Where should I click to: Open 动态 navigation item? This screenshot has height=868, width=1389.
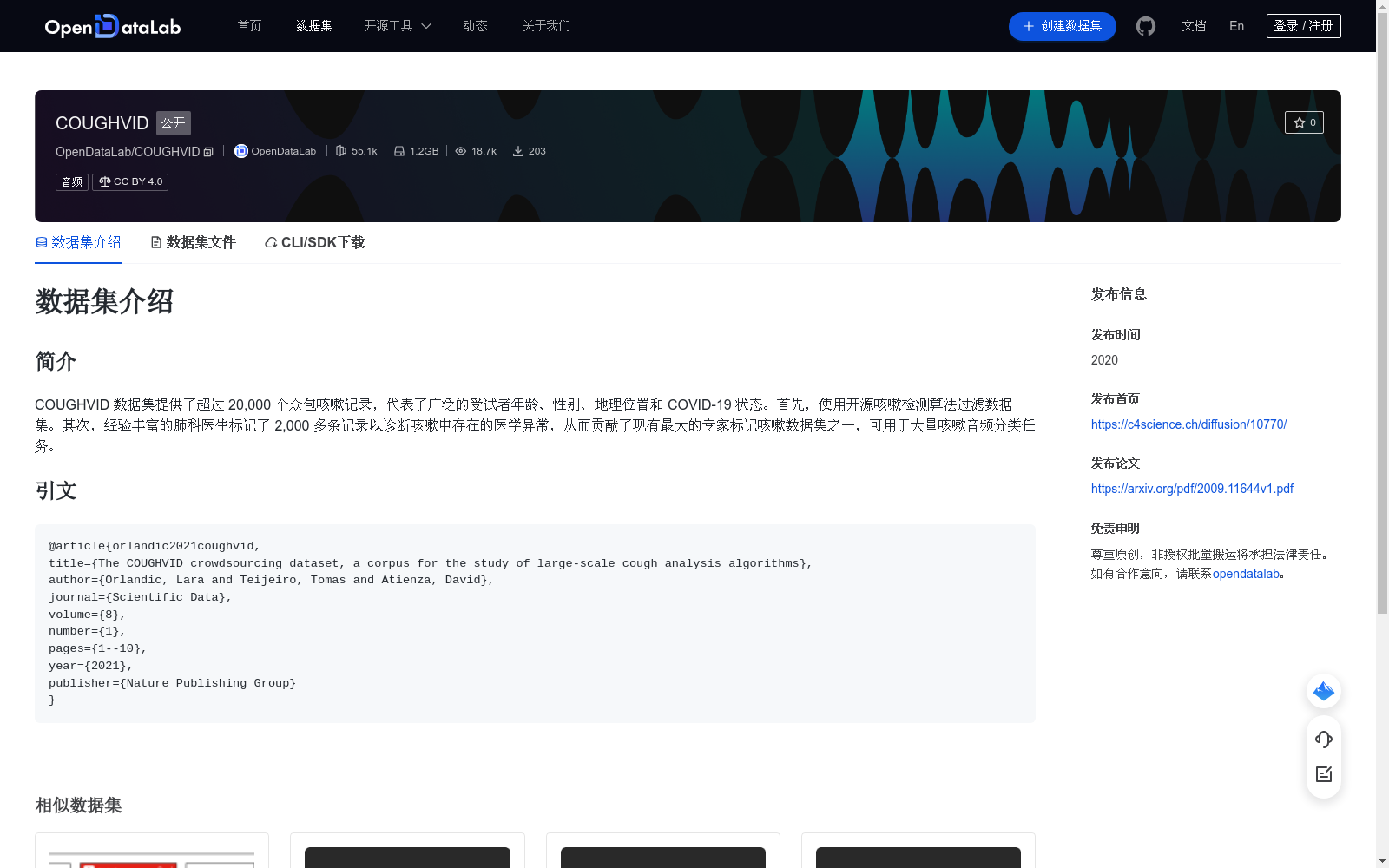(475, 26)
